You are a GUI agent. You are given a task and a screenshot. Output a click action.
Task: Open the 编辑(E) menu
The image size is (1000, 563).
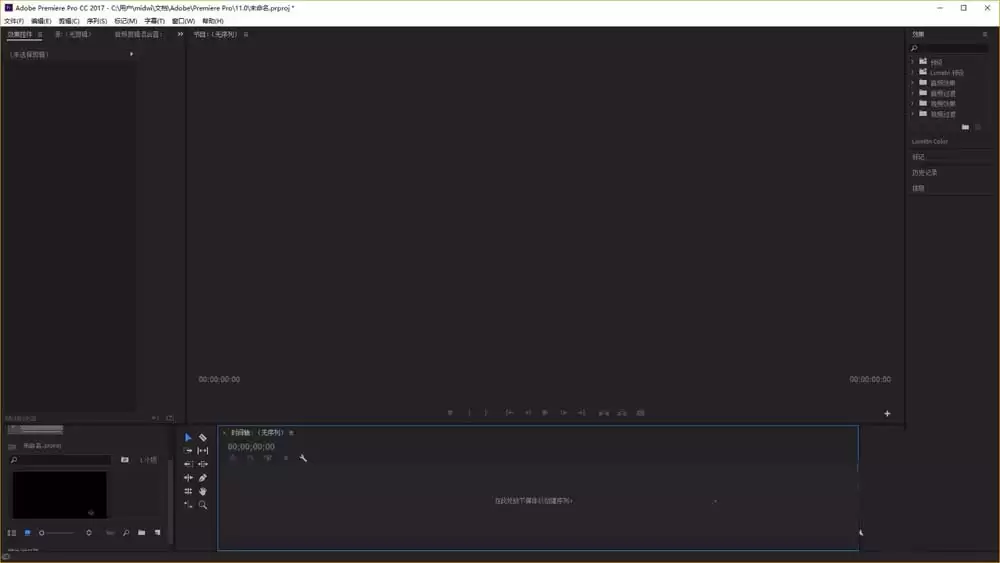tap(41, 21)
